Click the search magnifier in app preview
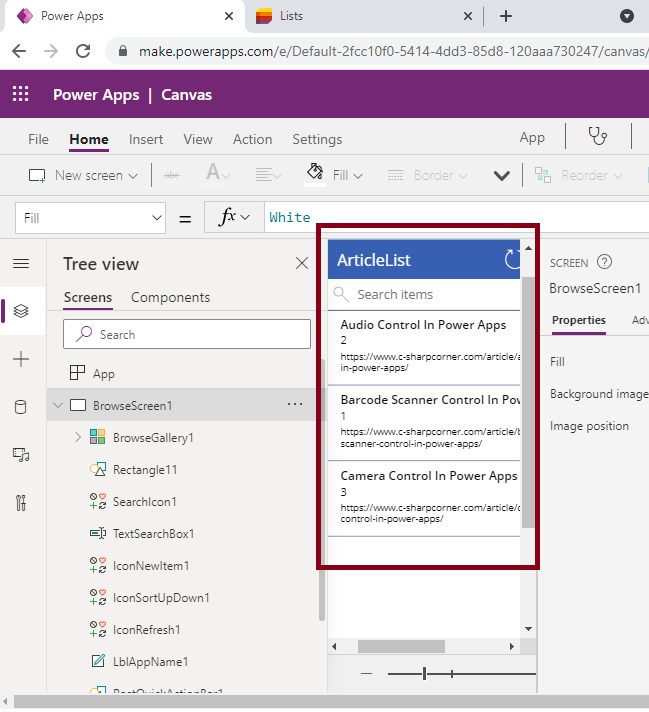This screenshot has width=649, height=712. [x=341, y=294]
